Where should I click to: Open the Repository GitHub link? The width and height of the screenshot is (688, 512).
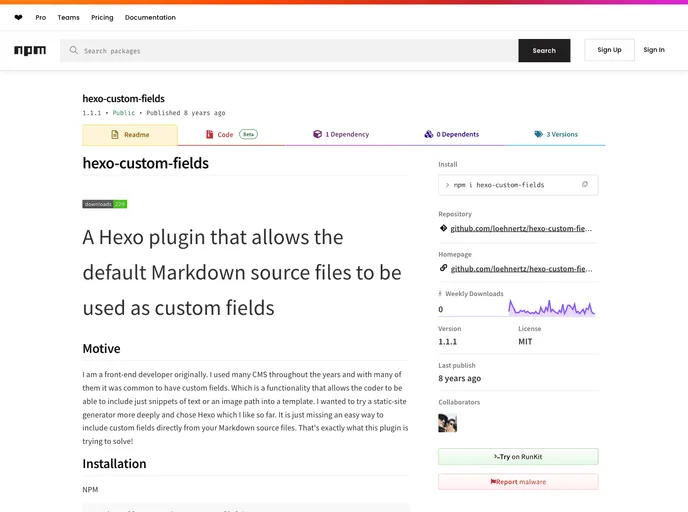pyautogui.click(x=521, y=229)
